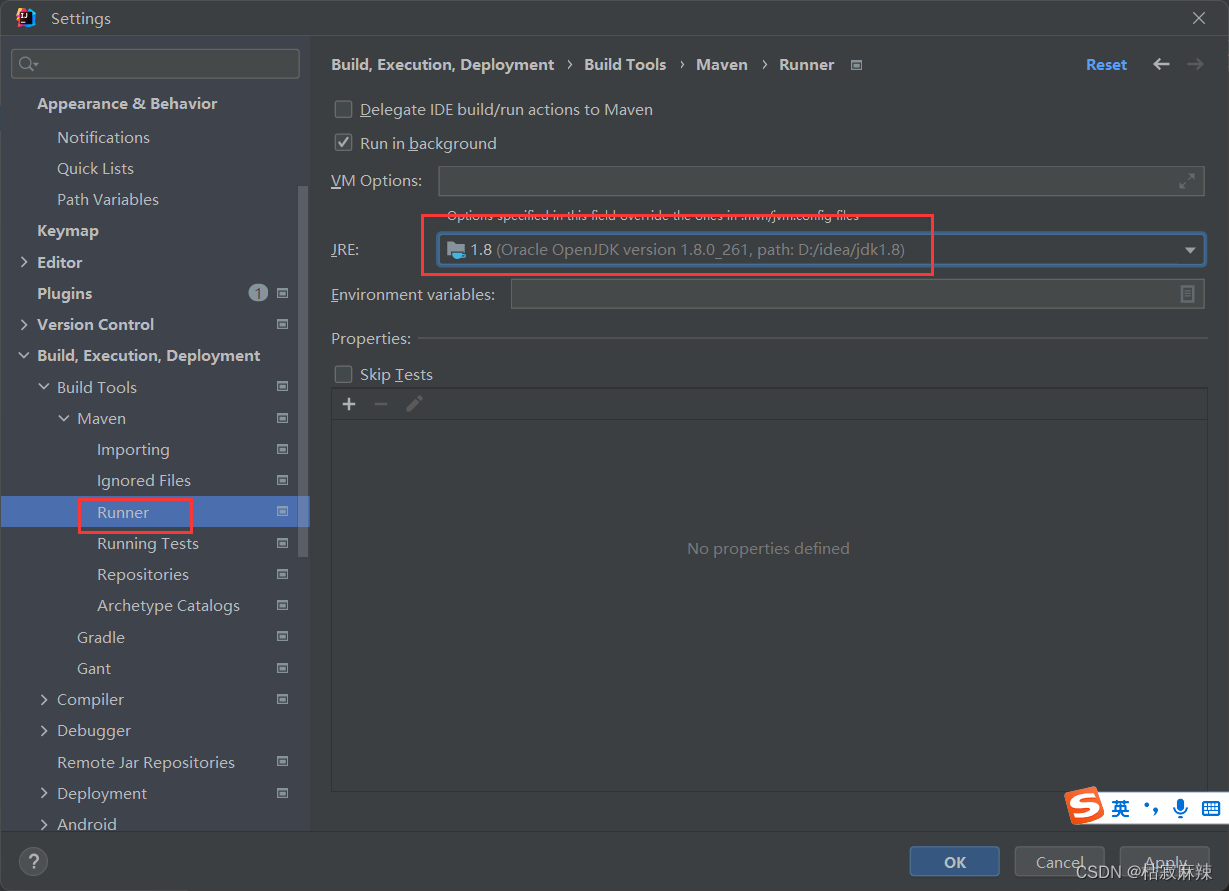The height and width of the screenshot is (891, 1229).
Task: Click the breadcrumb project icon after Runner
Action: point(856,65)
